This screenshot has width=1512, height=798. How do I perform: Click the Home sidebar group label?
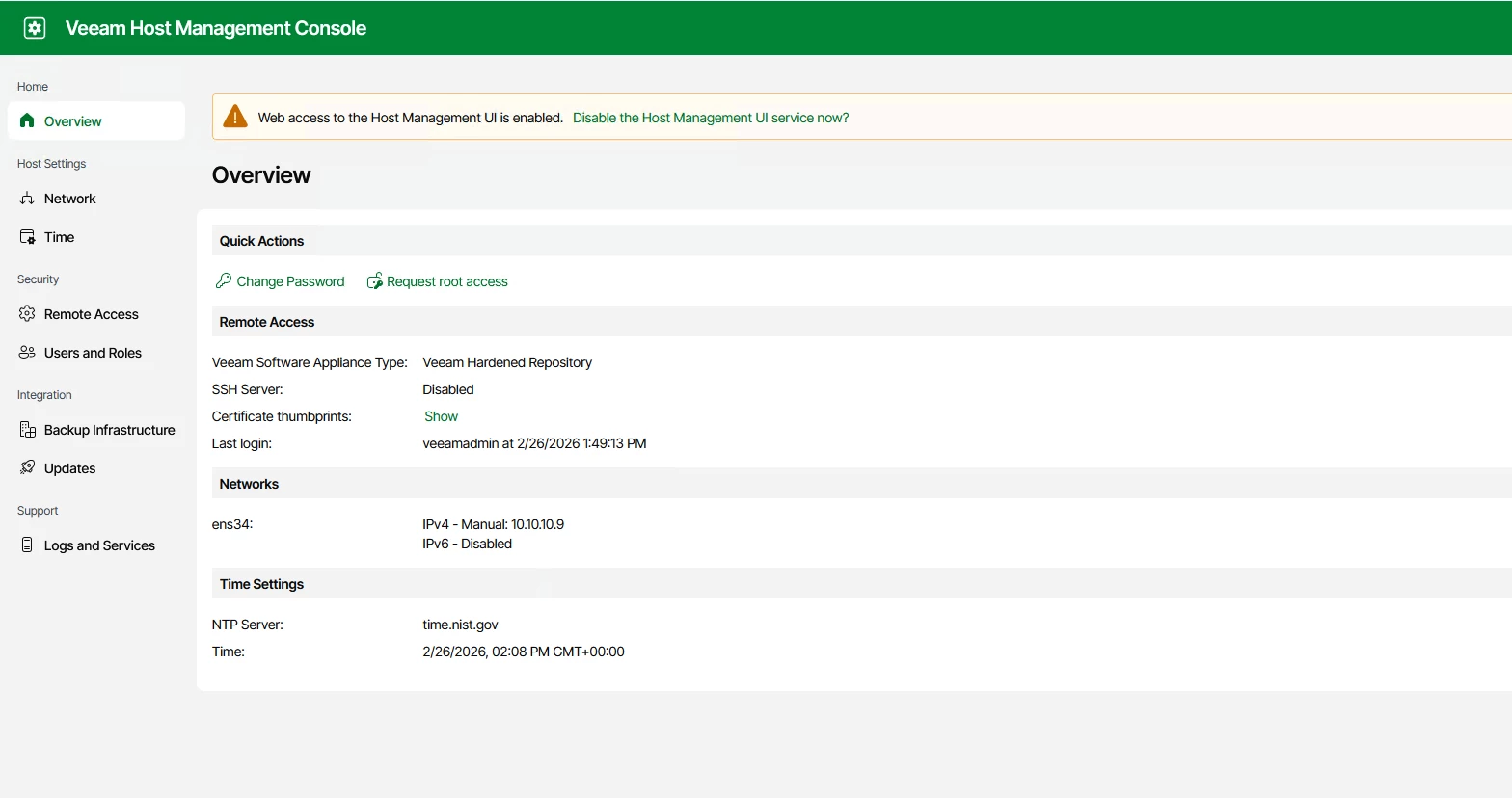click(x=33, y=87)
